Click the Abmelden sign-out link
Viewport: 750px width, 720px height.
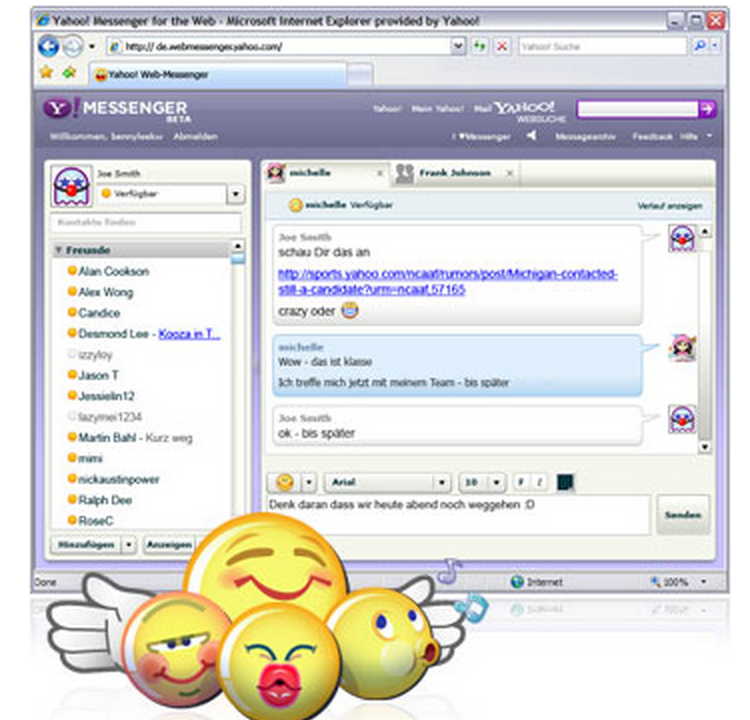[x=195, y=136]
